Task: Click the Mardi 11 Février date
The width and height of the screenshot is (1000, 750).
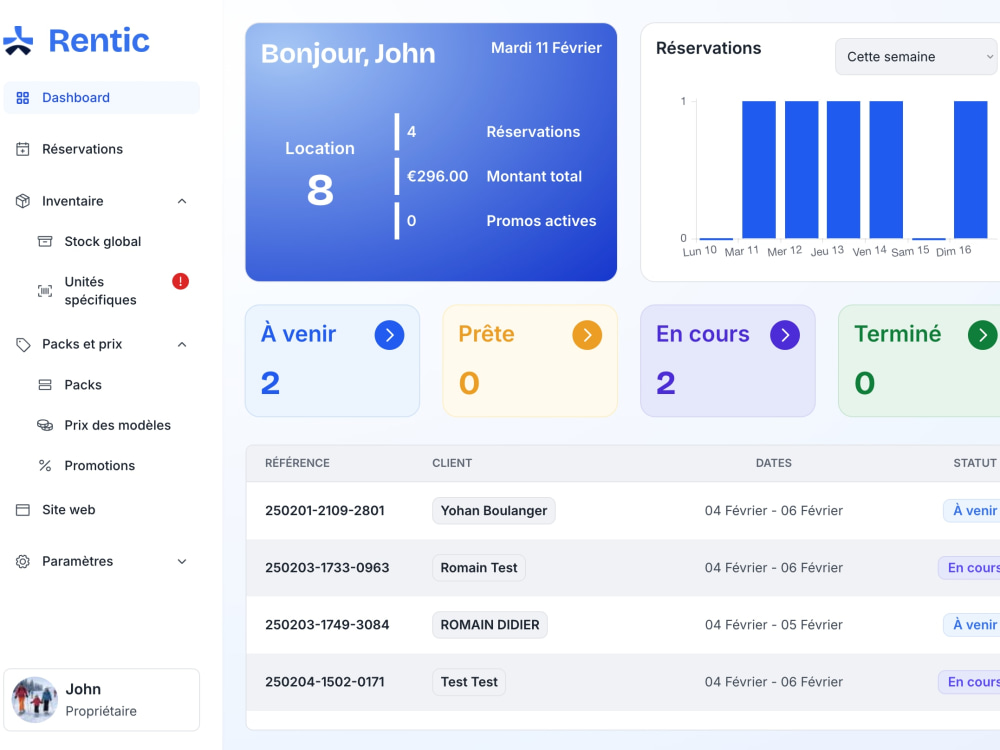Action: [x=547, y=48]
